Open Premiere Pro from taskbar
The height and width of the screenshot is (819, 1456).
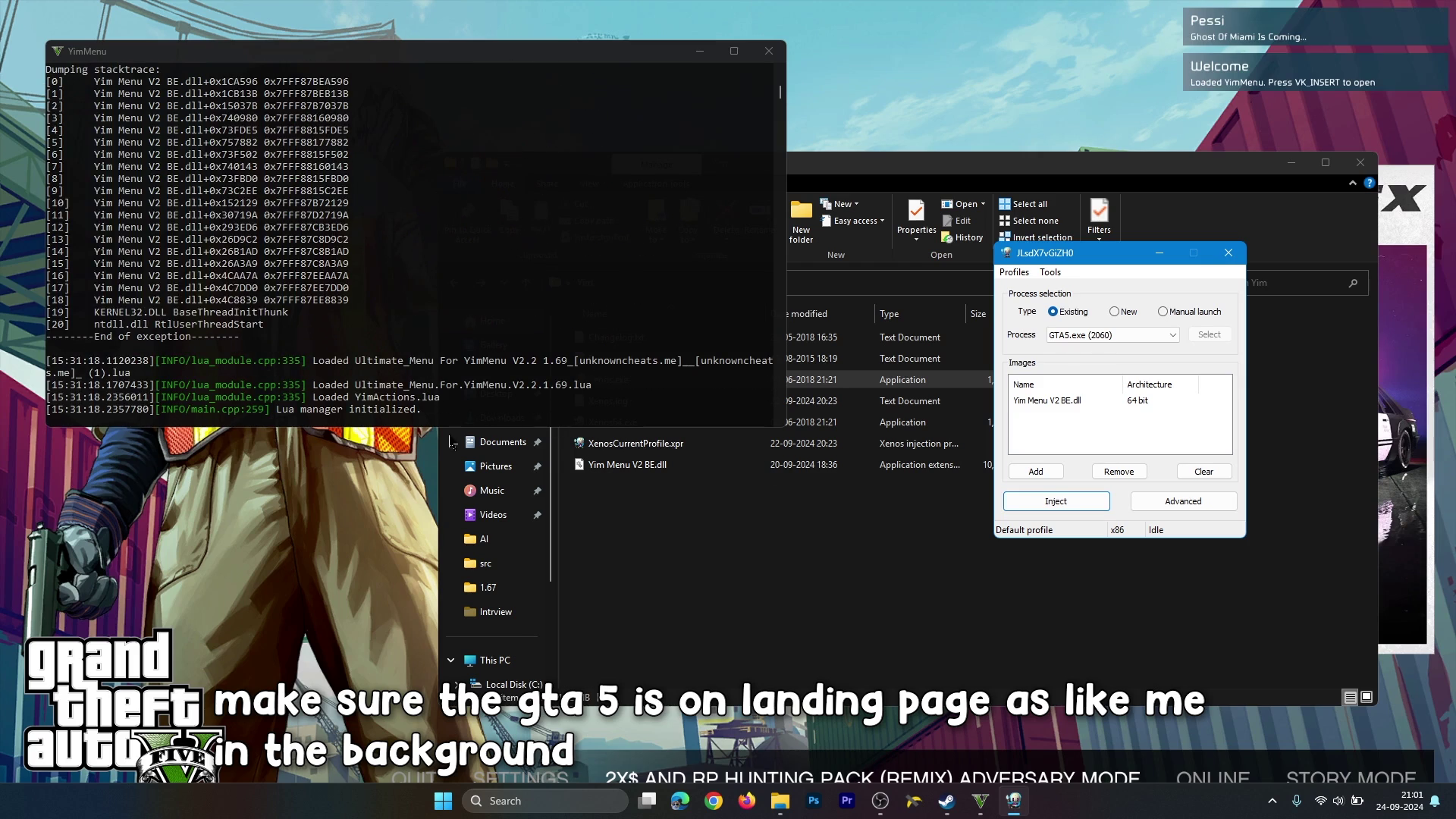[x=847, y=801]
